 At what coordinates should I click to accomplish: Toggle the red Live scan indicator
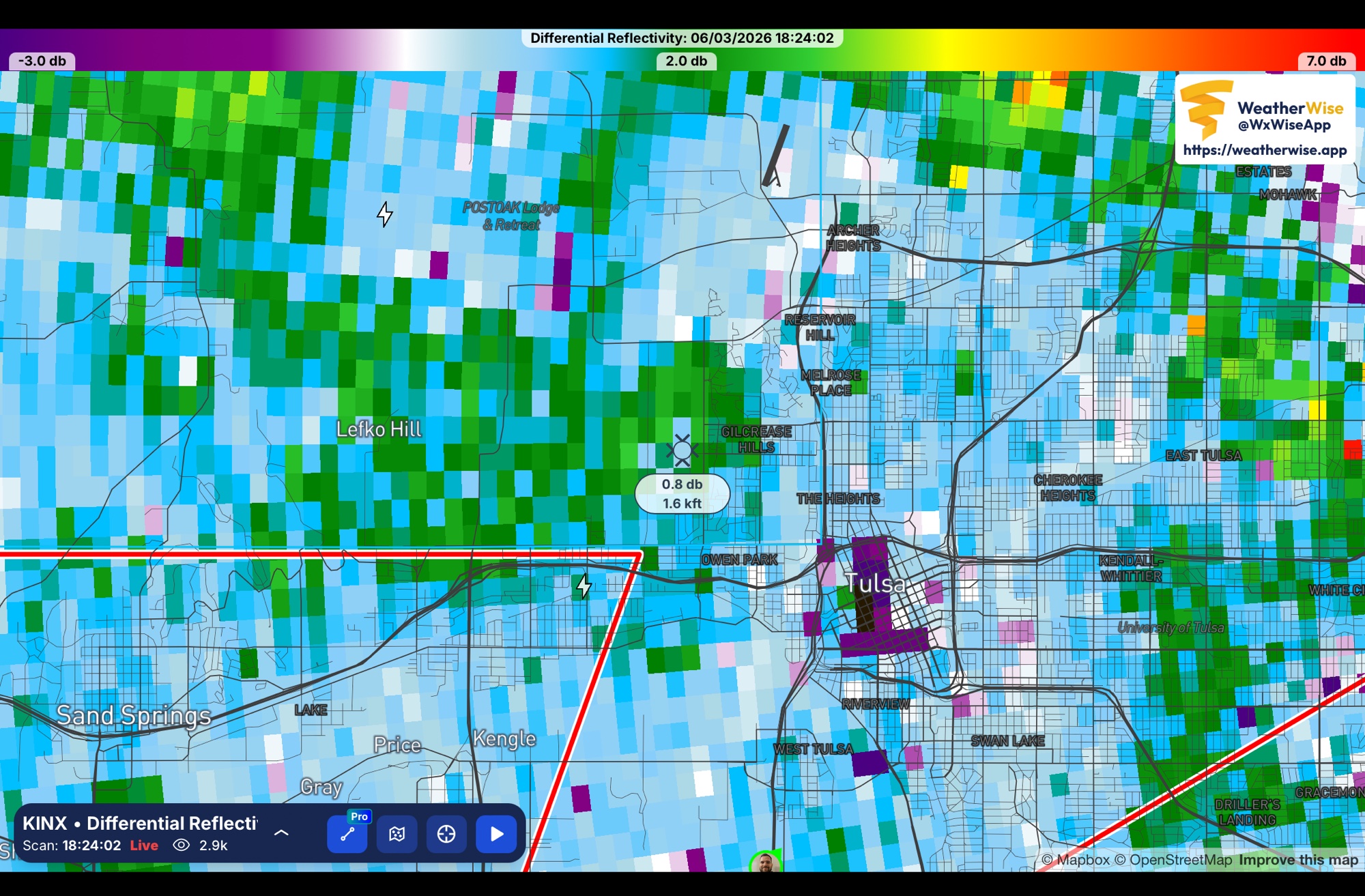click(x=144, y=845)
